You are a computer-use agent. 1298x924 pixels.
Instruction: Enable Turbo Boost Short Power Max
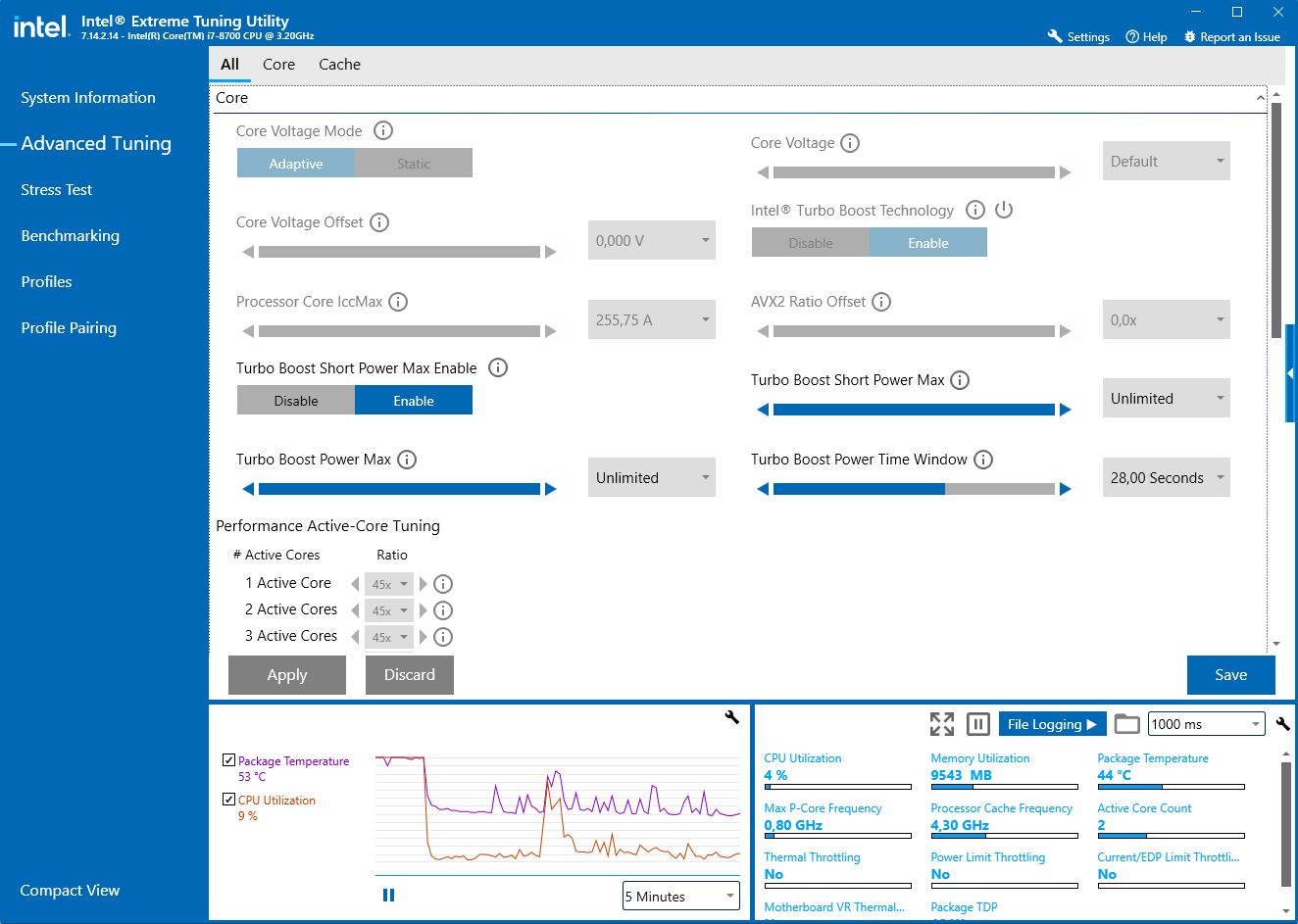coord(414,400)
